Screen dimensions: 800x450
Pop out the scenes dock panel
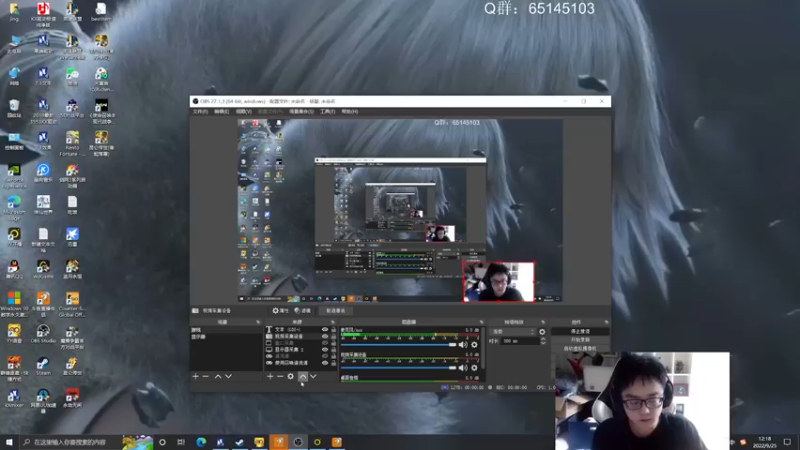pos(258,322)
